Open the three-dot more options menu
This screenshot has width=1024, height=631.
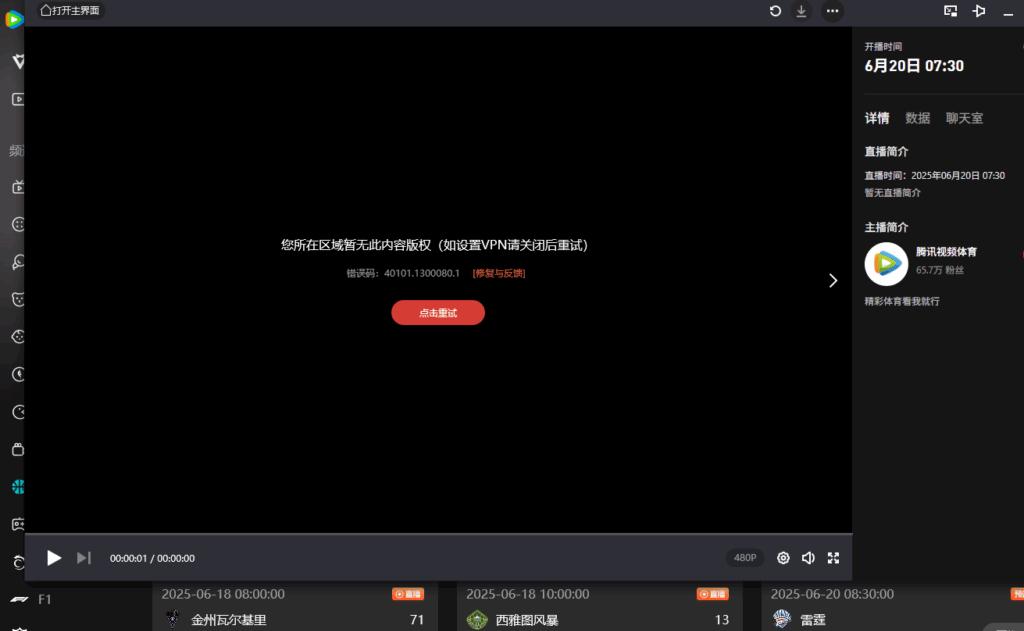click(x=832, y=11)
